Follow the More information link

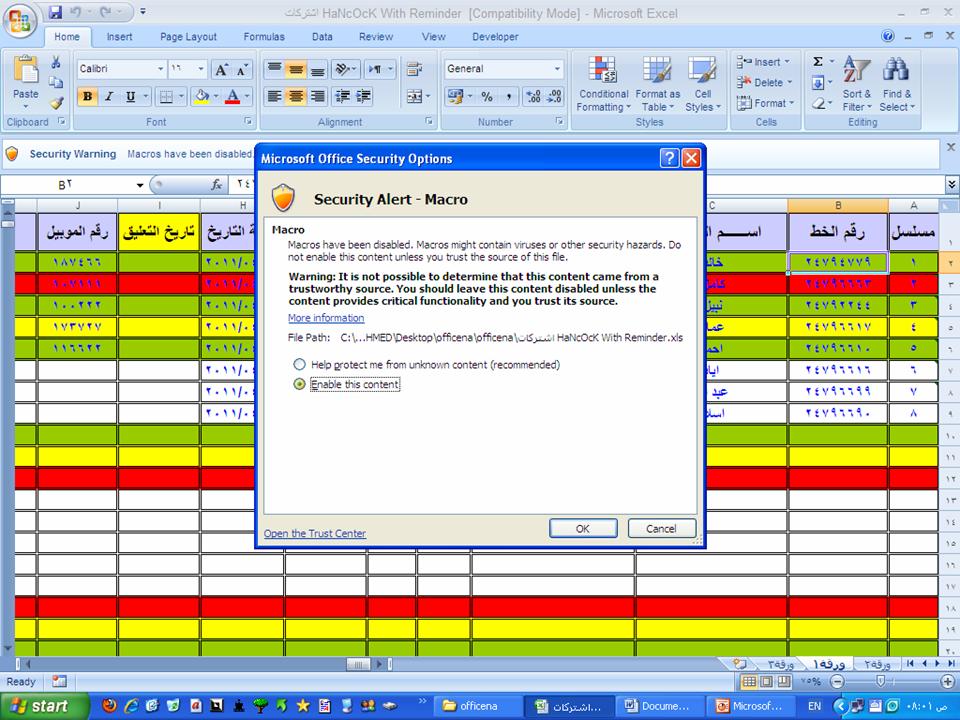click(x=326, y=318)
